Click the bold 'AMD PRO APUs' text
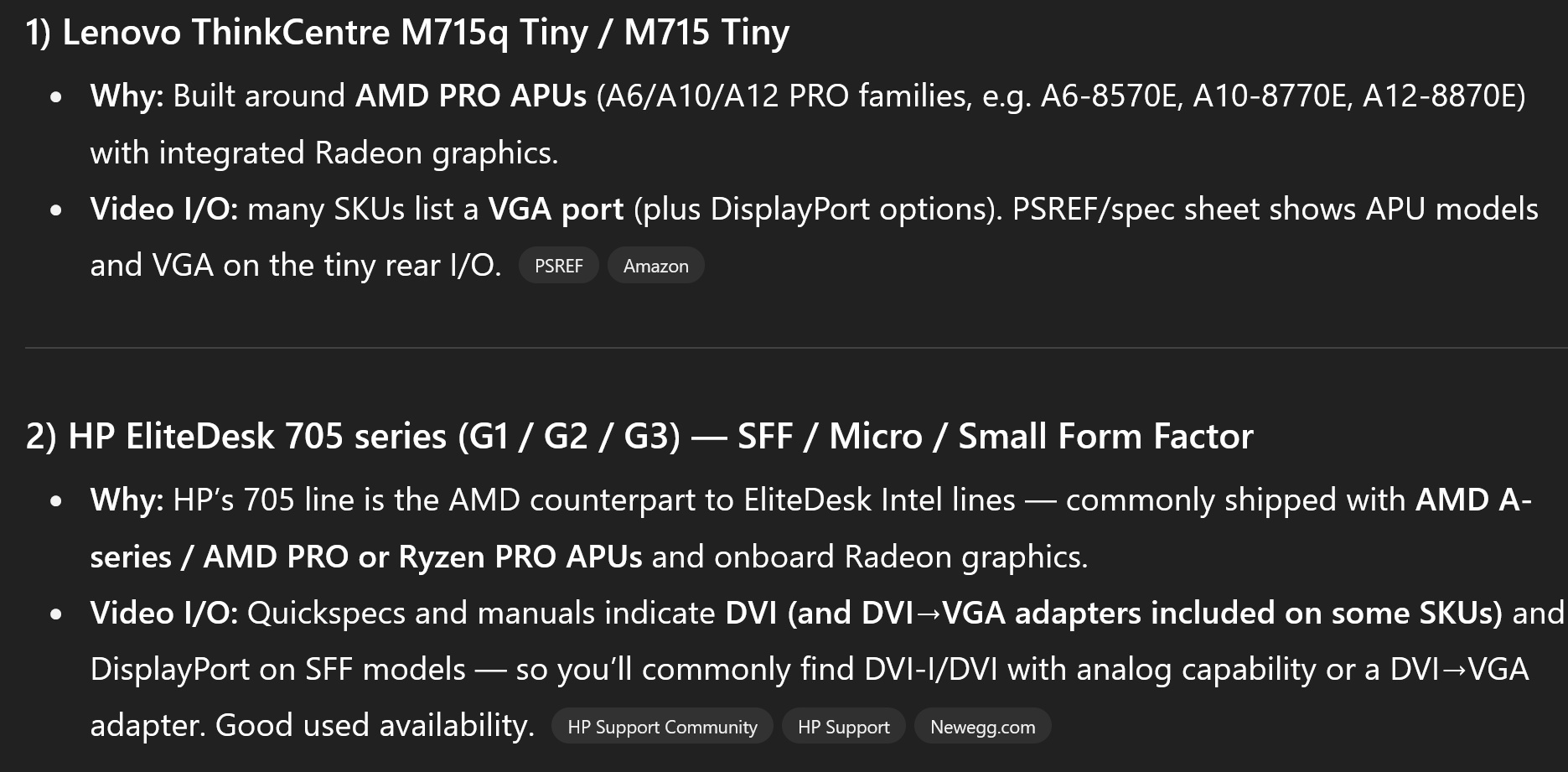This screenshot has width=1568, height=772. click(x=471, y=96)
